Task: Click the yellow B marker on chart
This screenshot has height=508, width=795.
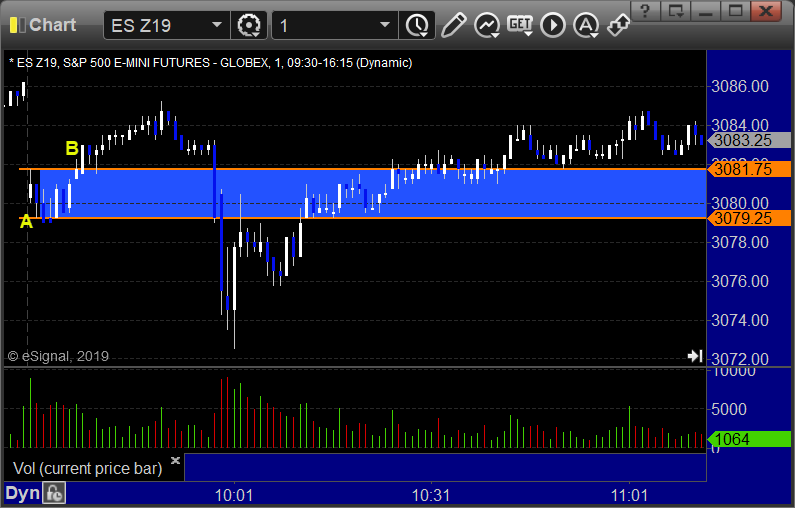Action: click(72, 148)
